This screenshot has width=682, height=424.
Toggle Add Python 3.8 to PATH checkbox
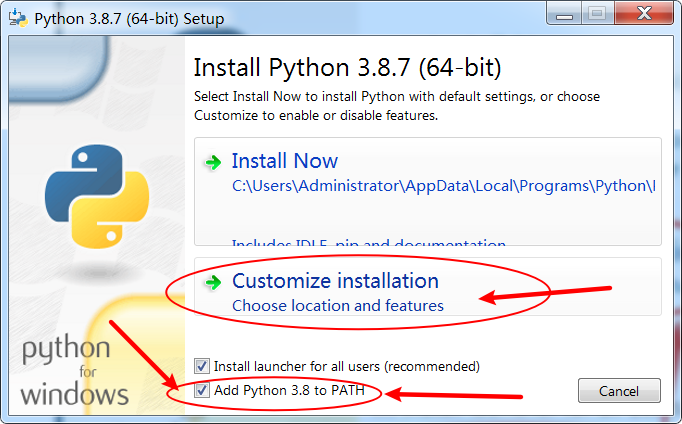tap(201, 390)
